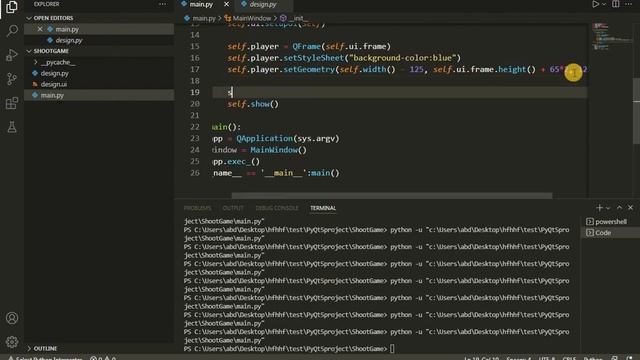Maximize the terminal panel size
This screenshot has width=640, height=360.
[619, 208]
